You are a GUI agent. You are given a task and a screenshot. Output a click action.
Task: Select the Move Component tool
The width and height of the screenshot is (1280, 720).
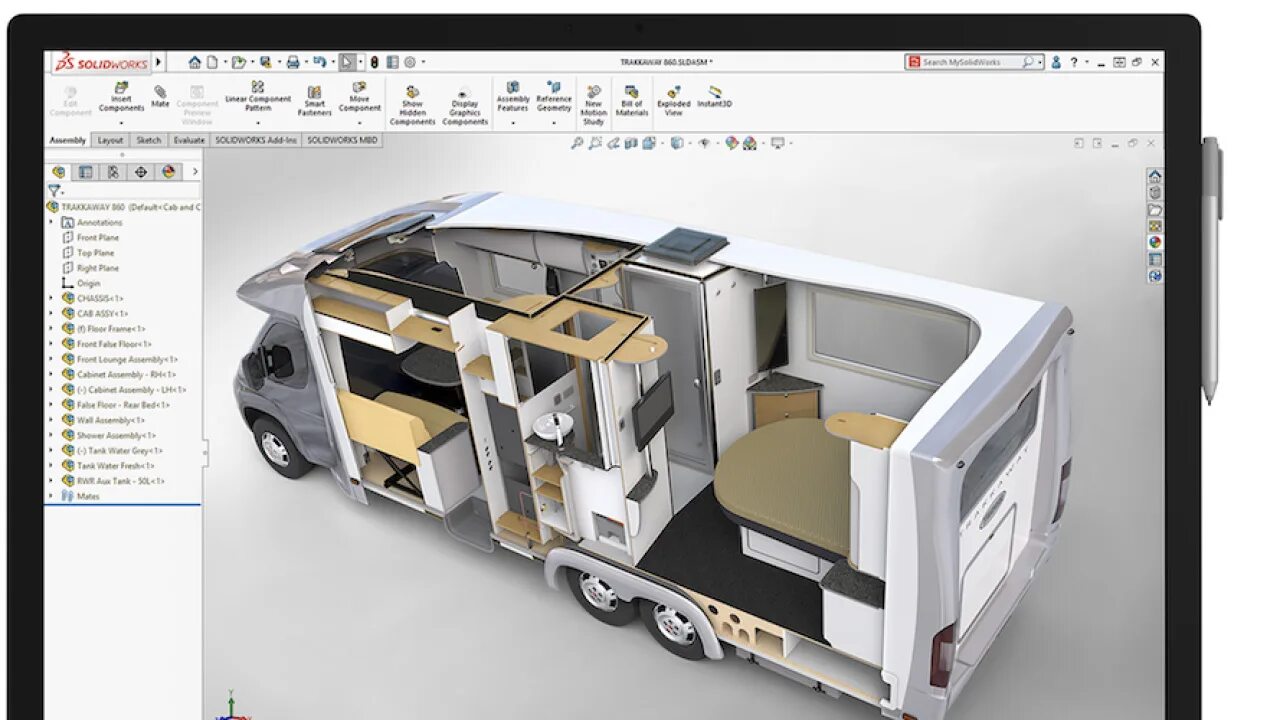(x=360, y=98)
